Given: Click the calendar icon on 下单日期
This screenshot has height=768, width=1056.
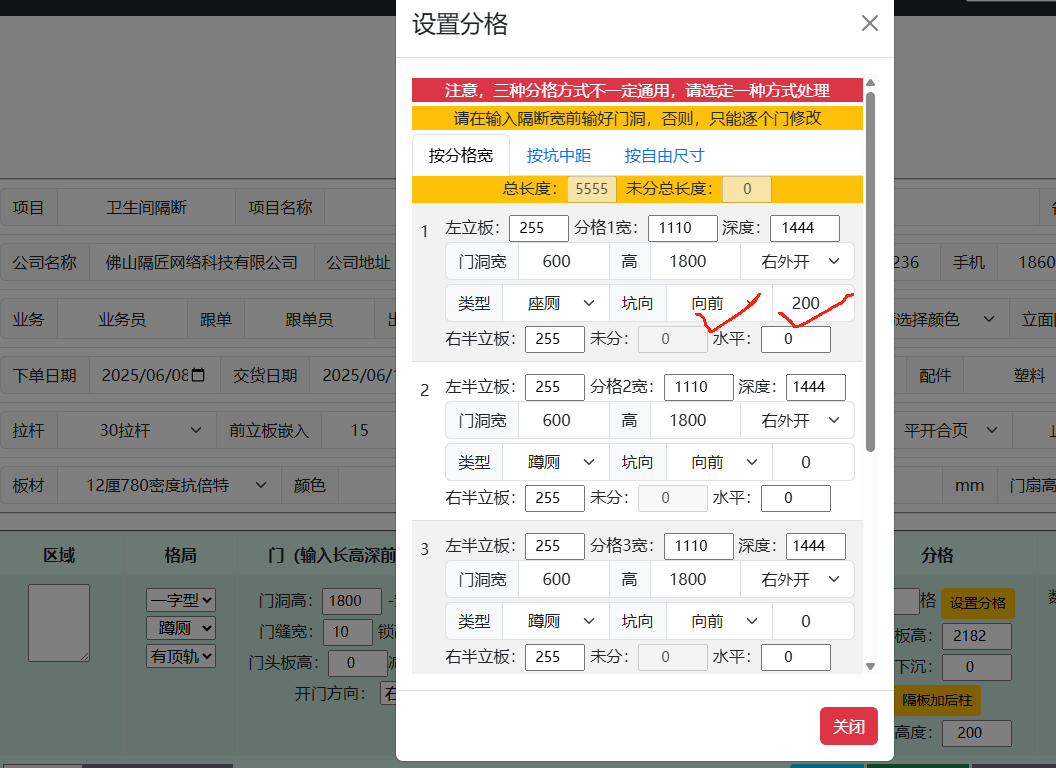Looking at the screenshot, I should click(x=198, y=375).
